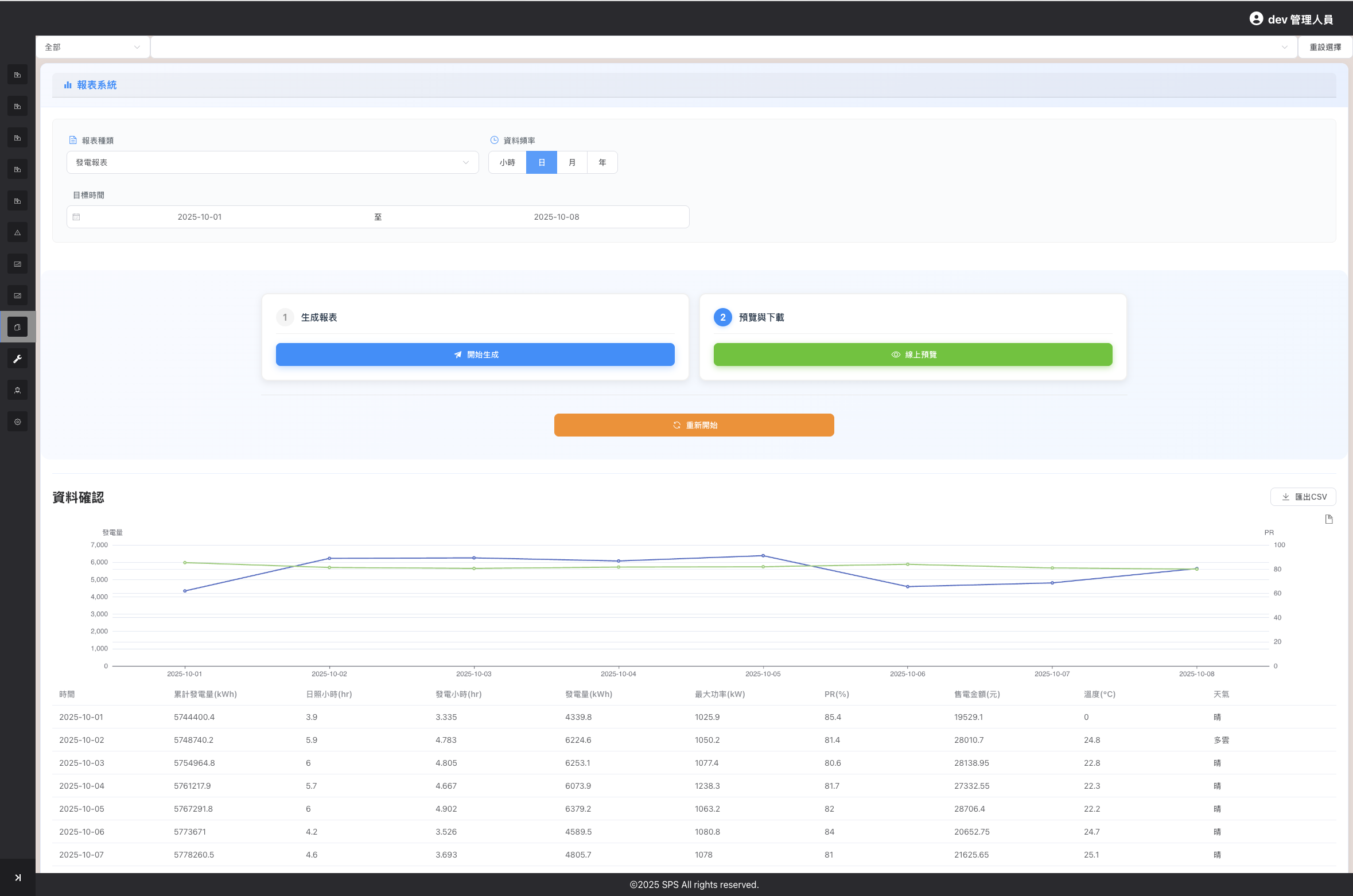This screenshot has width=1353, height=896.
Task: Click the document icon beside 報表種類
Action: 73,140
